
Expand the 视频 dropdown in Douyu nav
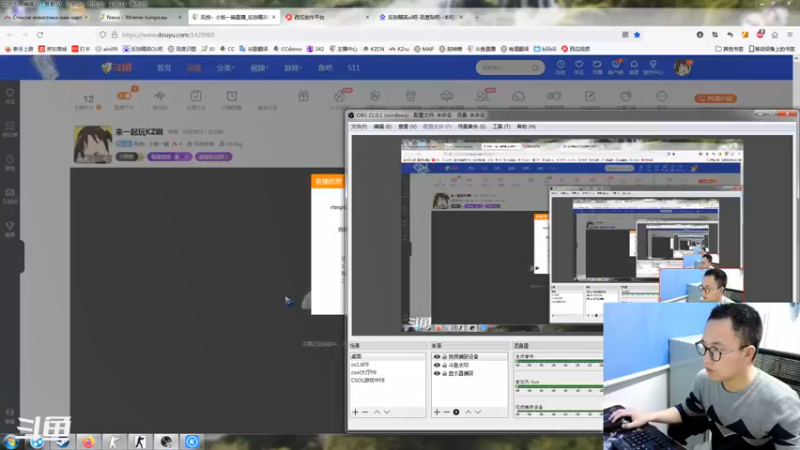tap(259, 67)
